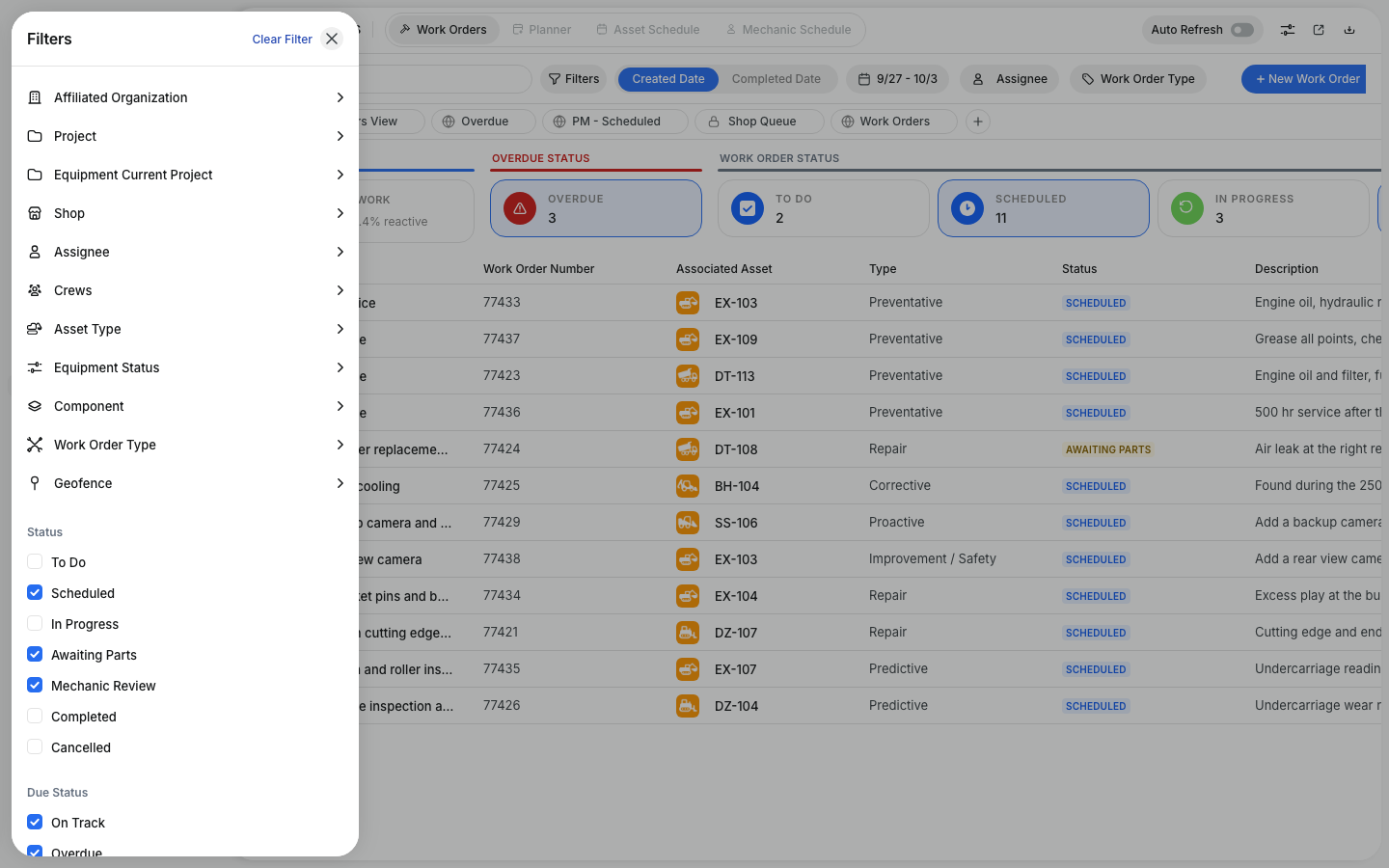
Task: Click the Component layers icon
Action: pos(35,406)
